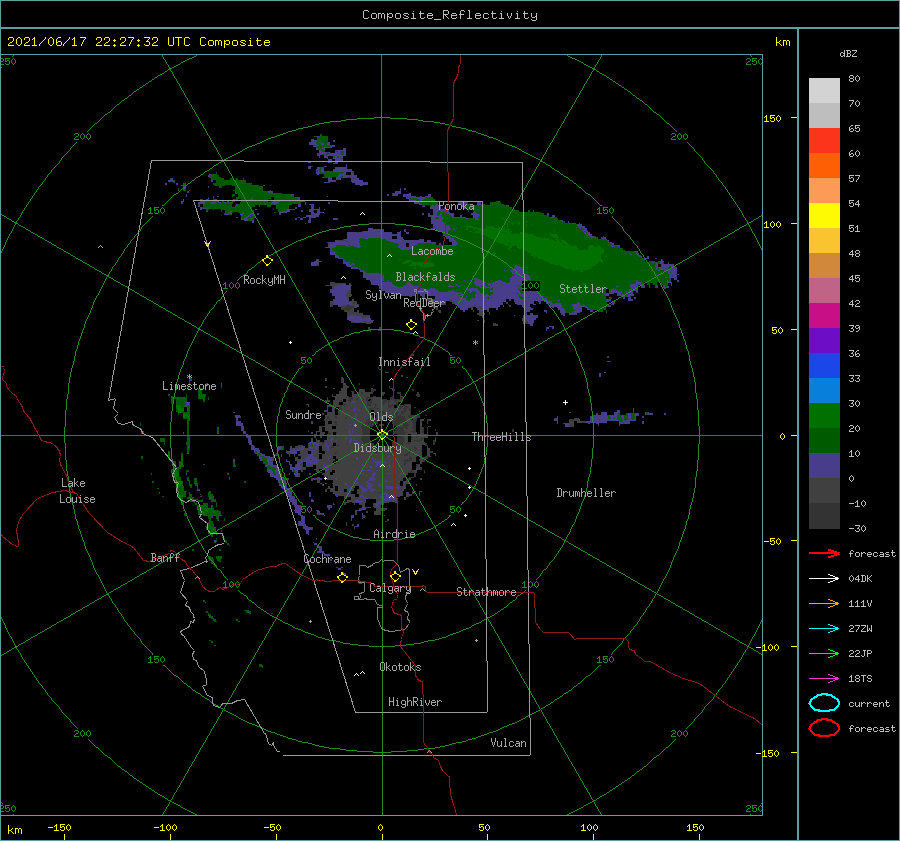Viewport: 900px width, 841px height.
Task: Click the HighRiver city label
Action: [415, 702]
